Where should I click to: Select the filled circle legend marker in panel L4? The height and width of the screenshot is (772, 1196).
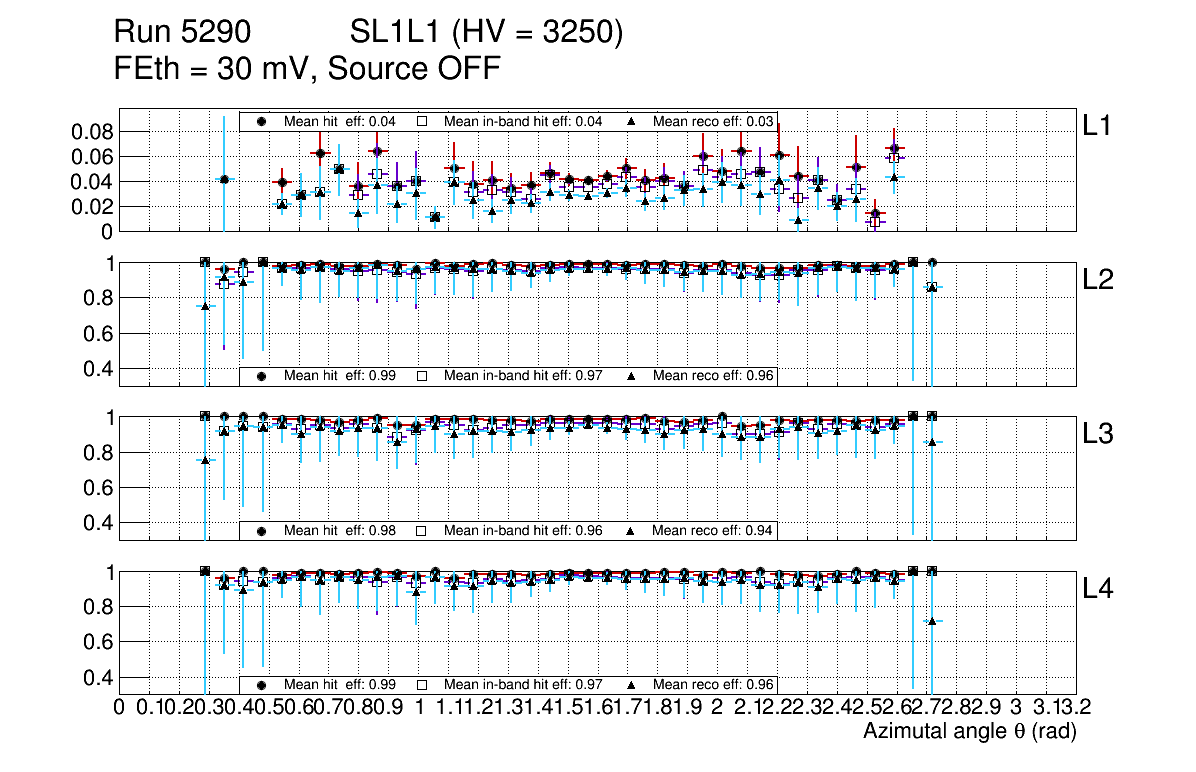(262, 685)
